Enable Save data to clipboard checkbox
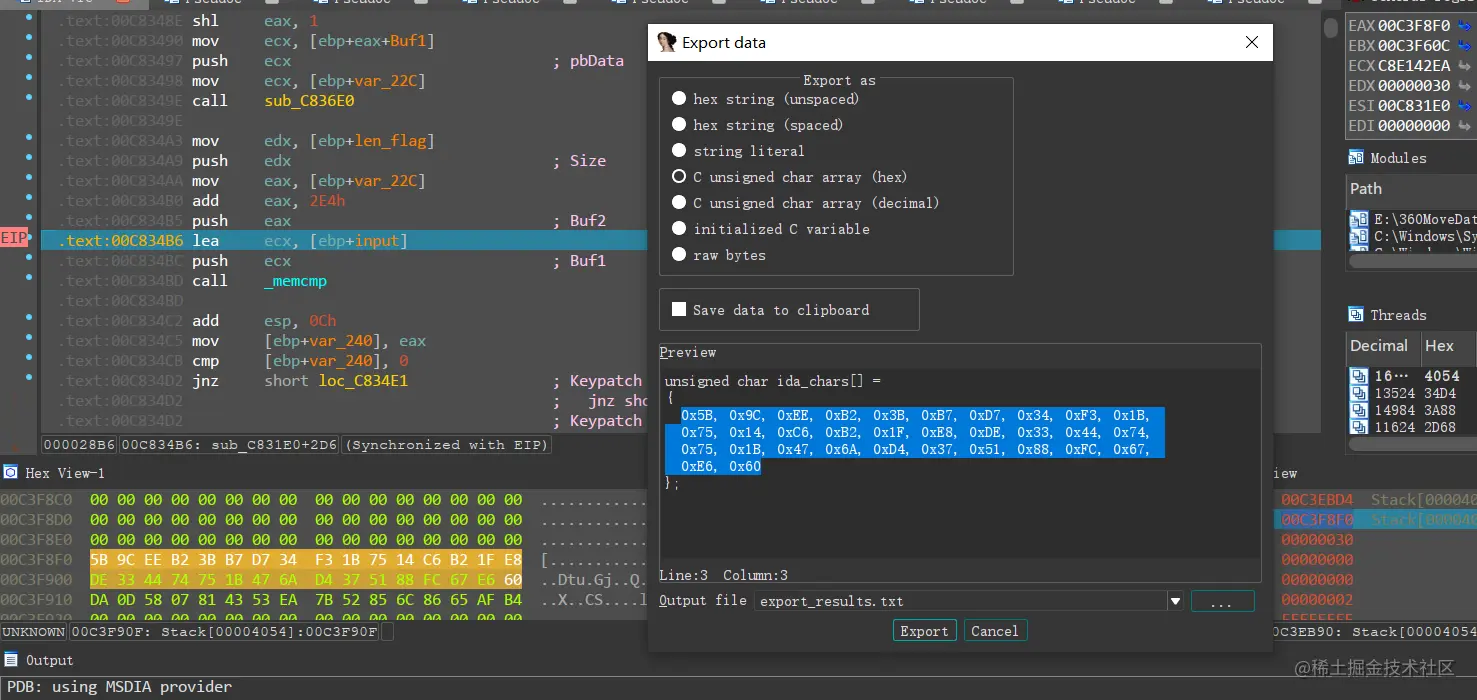Screen dimensions: 1477x700 point(679,310)
